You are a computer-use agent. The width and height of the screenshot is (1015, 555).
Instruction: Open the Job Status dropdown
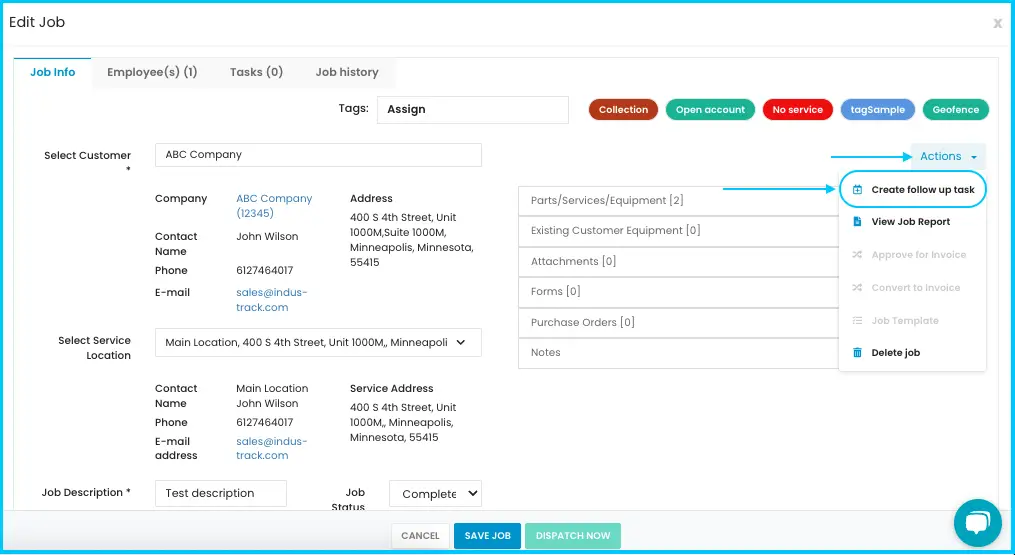click(x=435, y=493)
